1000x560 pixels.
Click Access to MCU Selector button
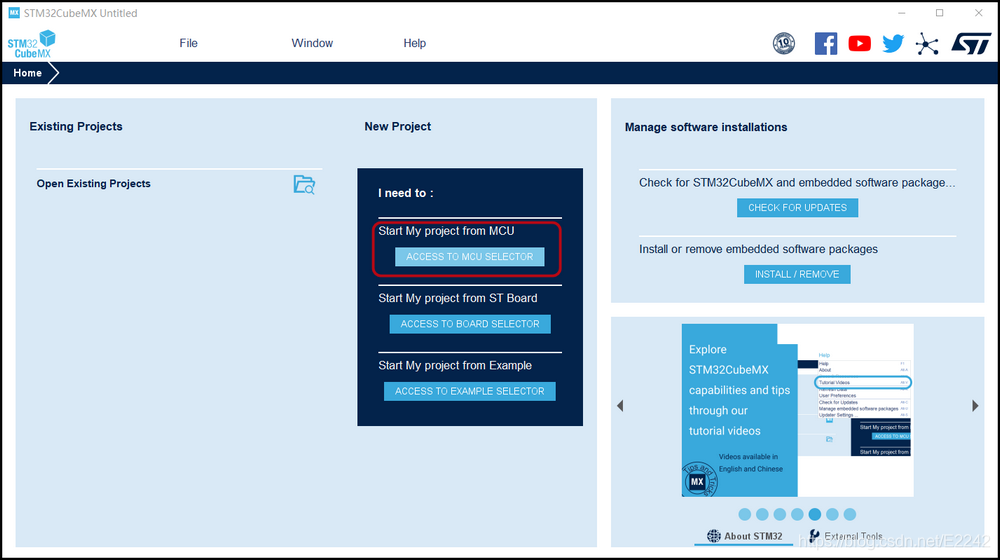469,256
